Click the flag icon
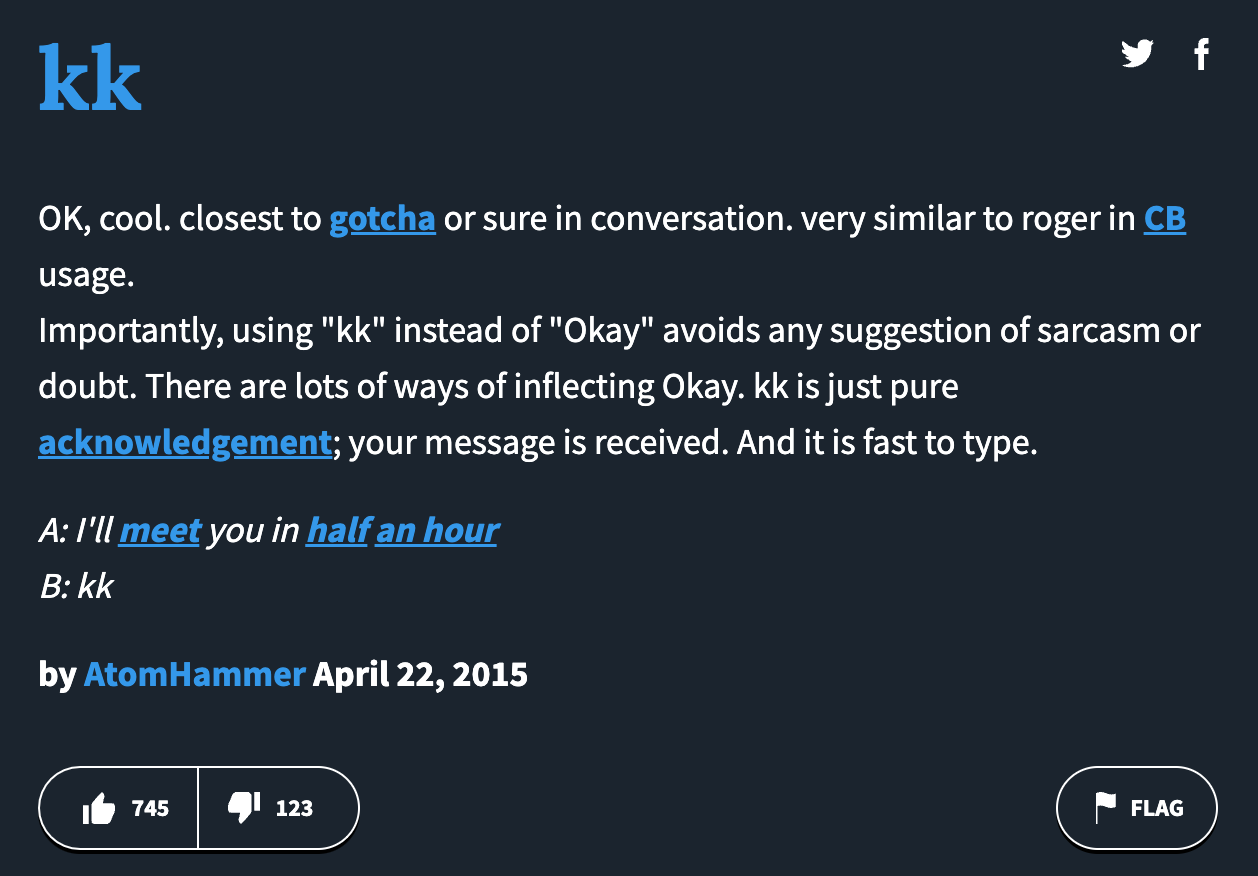This screenshot has width=1258, height=876. [1105, 808]
